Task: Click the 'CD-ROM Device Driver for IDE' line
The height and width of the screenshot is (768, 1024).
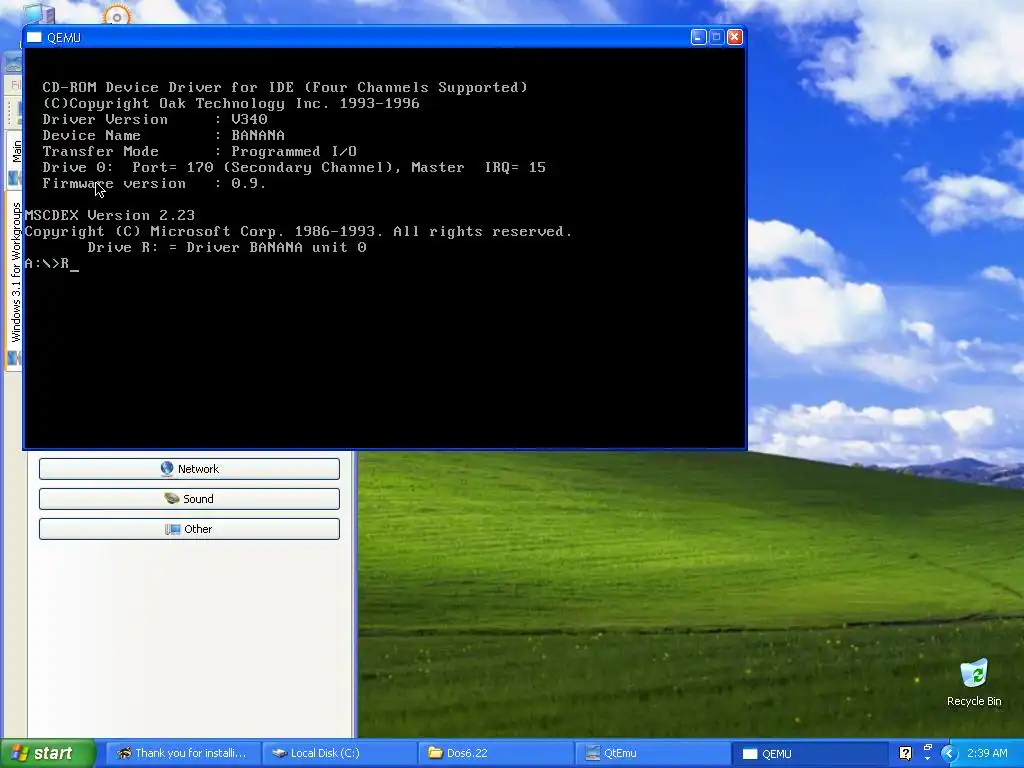Action: point(285,88)
